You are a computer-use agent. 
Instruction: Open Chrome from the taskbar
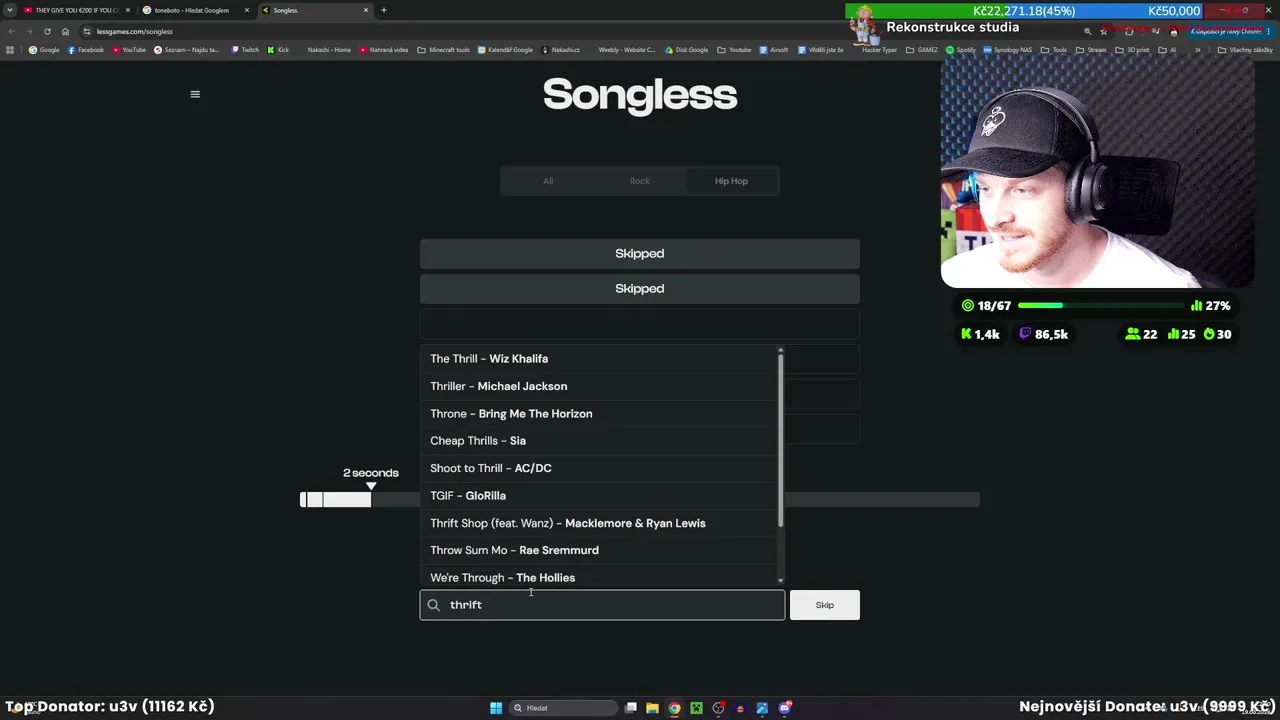click(674, 708)
